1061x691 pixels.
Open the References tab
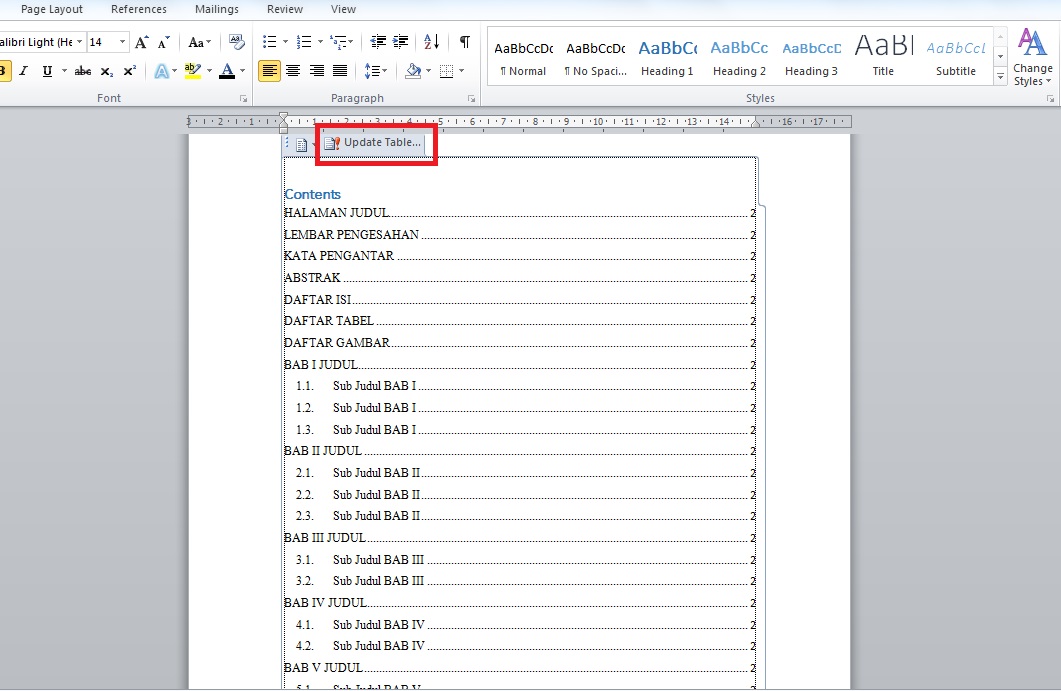click(x=139, y=9)
